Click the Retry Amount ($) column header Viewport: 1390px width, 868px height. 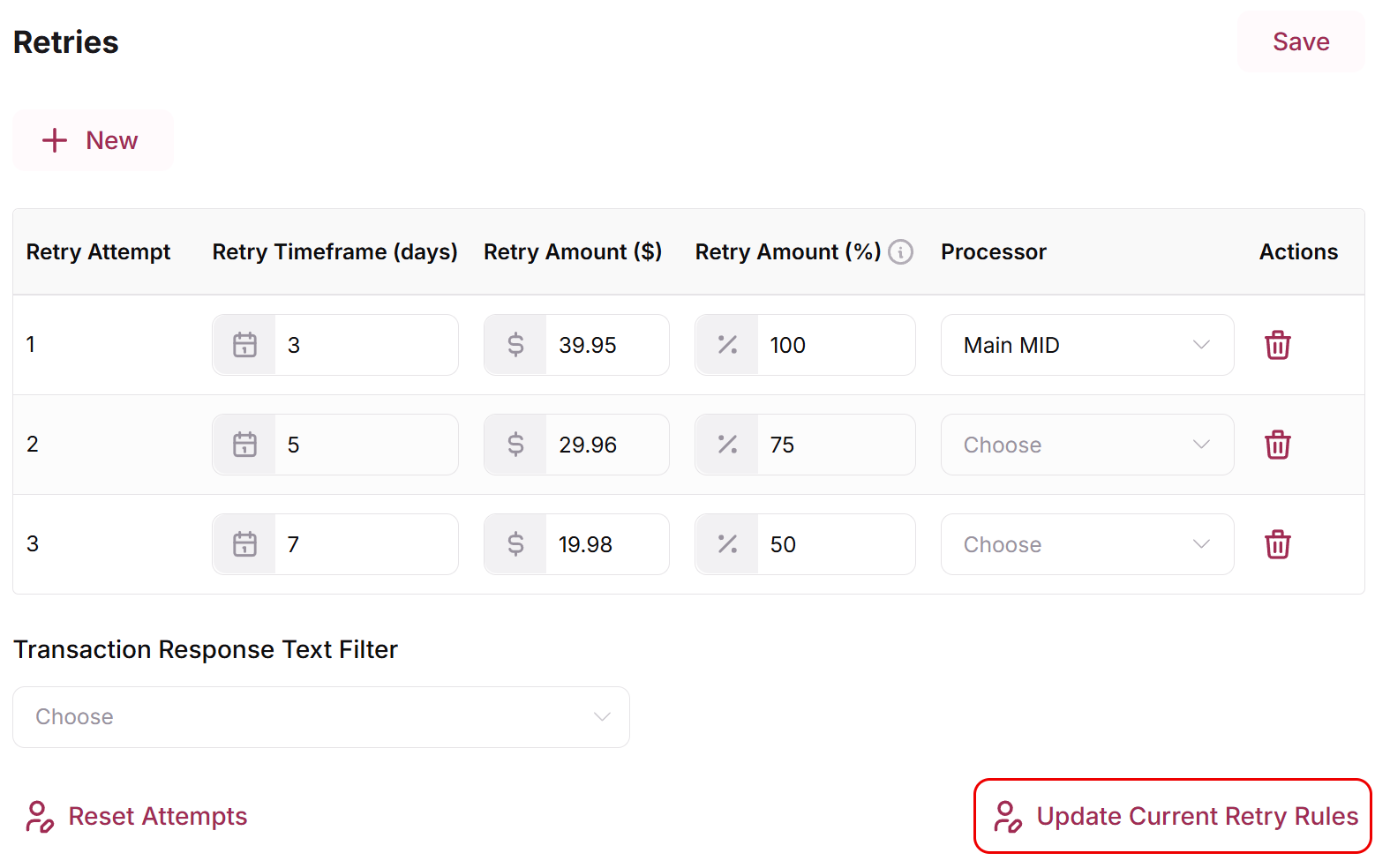pyautogui.click(x=573, y=252)
